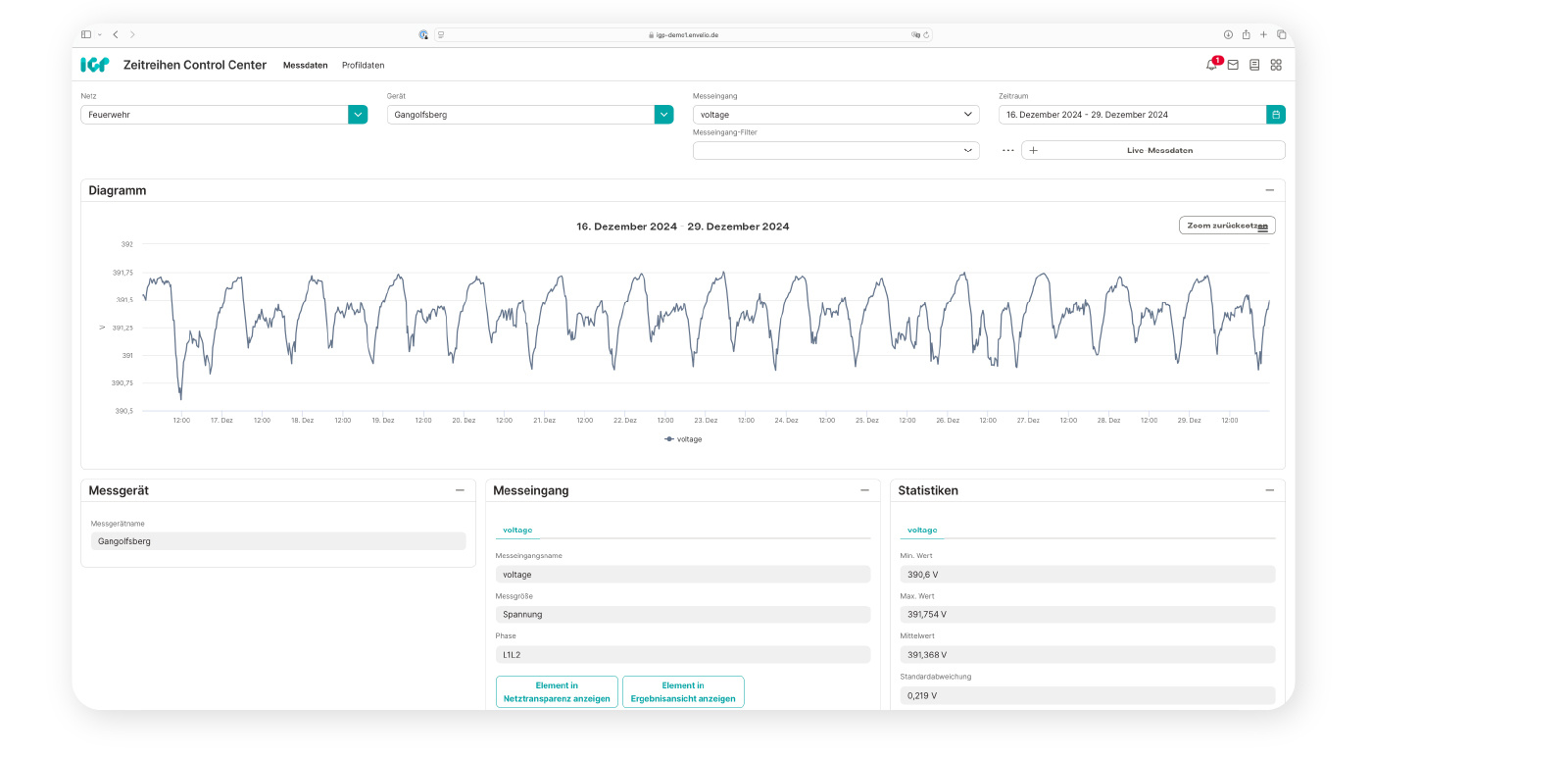Image resolution: width=1568 pixels, height=759 pixels.
Task: Open the apps grid icon in header
Action: [1276, 65]
